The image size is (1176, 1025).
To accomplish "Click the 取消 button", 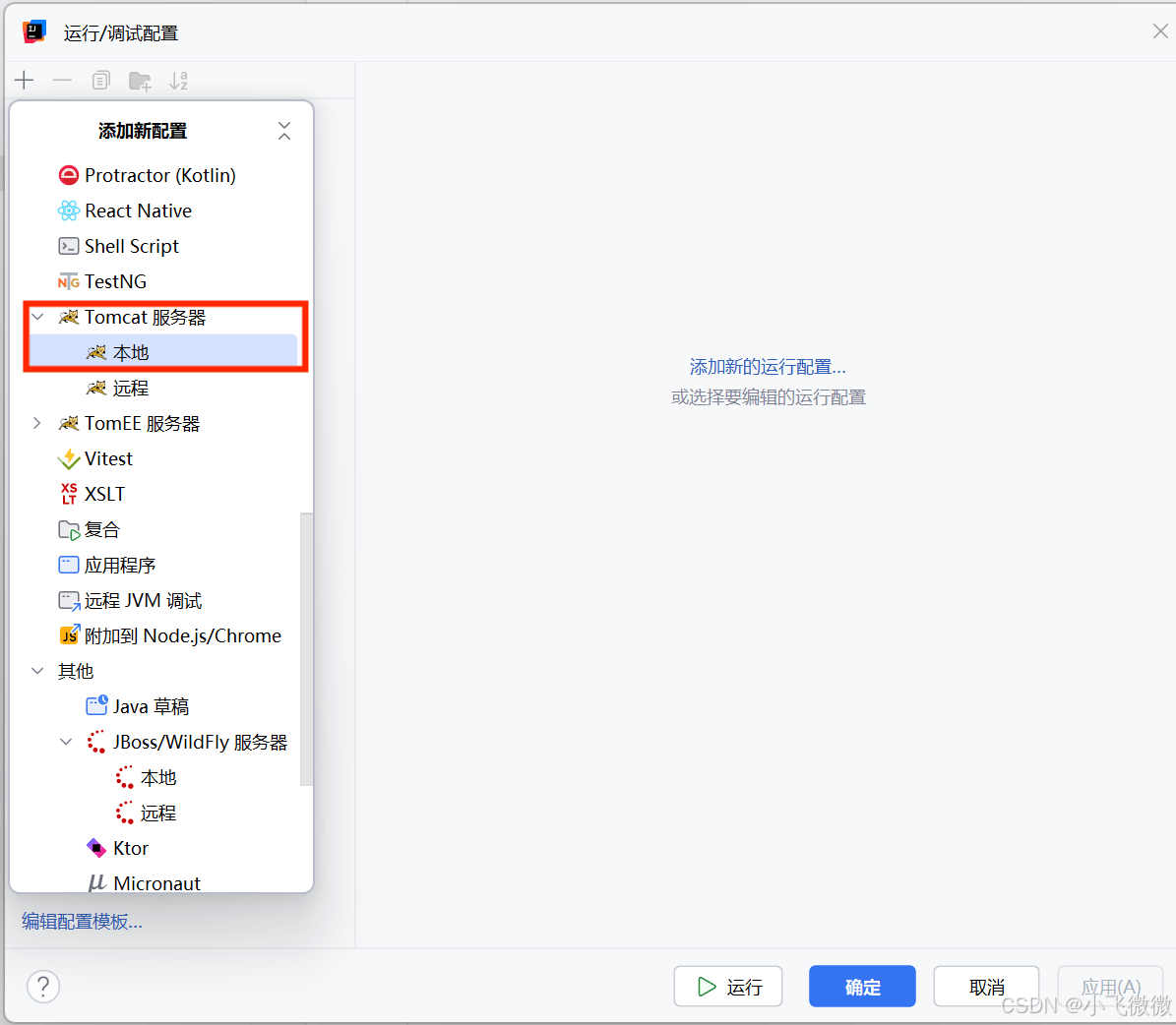I will [x=986, y=987].
